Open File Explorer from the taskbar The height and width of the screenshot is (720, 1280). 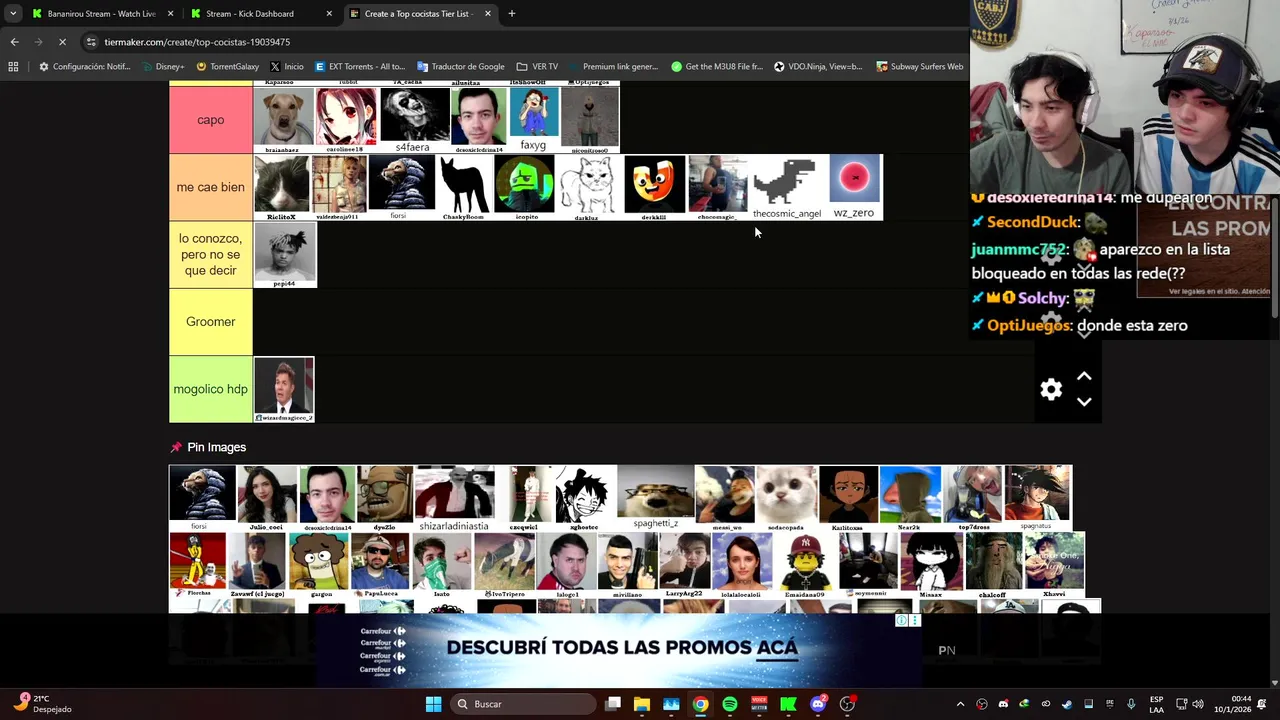pos(642,704)
